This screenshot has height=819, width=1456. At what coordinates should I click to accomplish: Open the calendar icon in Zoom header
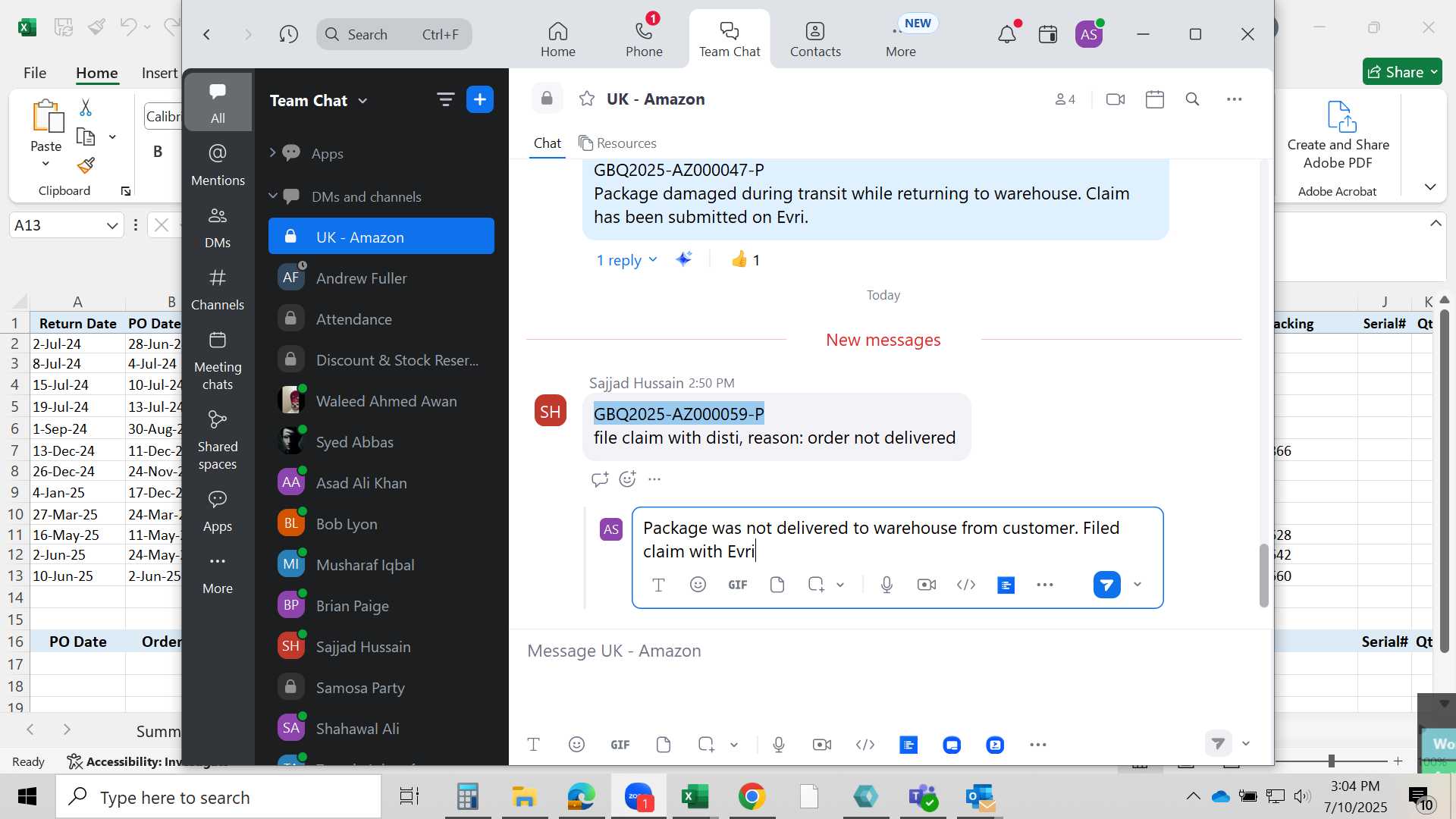[x=1048, y=34]
